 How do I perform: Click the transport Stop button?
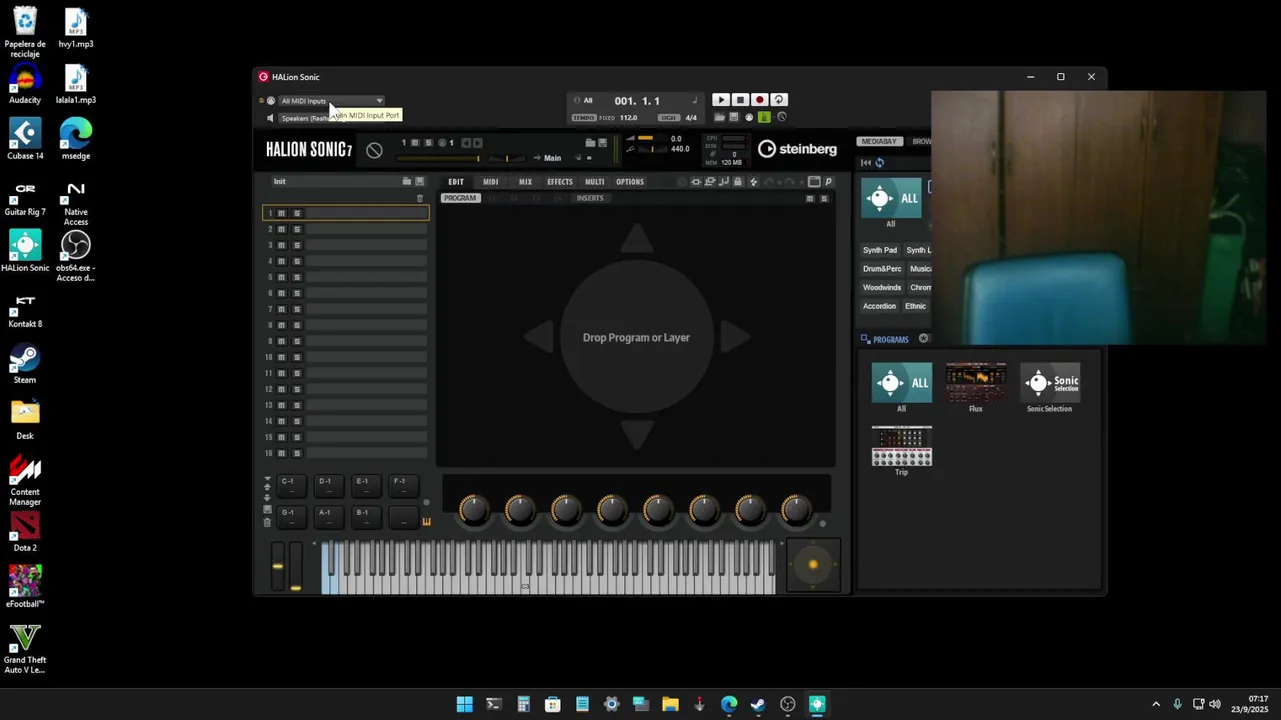pos(740,100)
